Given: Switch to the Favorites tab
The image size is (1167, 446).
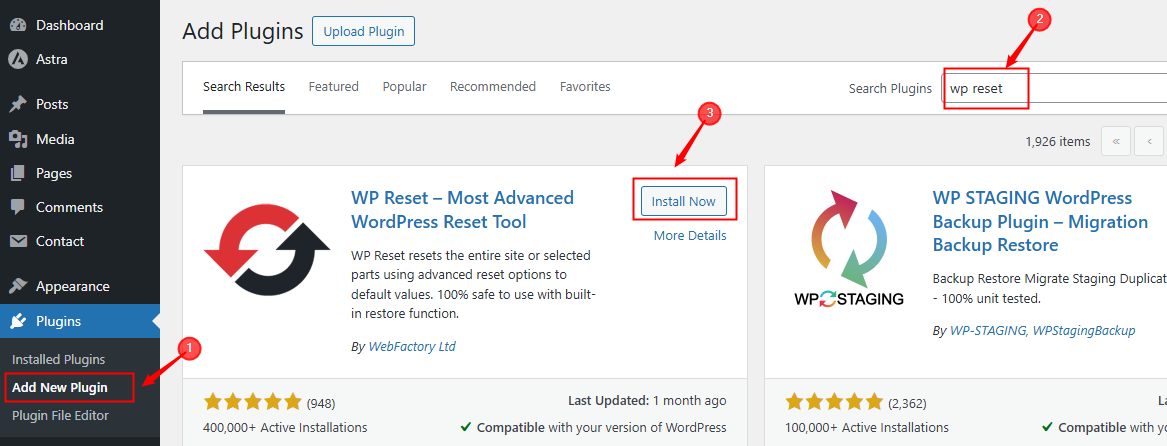Looking at the screenshot, I should point(585,87).
